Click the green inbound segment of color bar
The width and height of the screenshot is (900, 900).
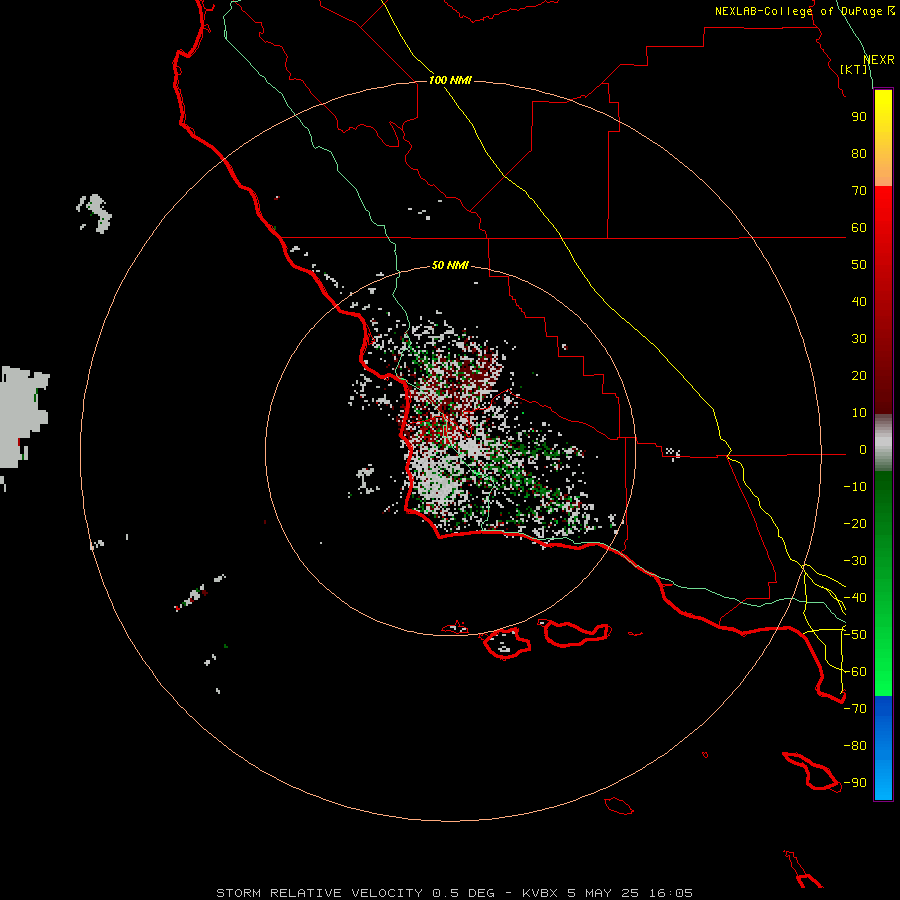pyautogui.click(x=883, y=584)
